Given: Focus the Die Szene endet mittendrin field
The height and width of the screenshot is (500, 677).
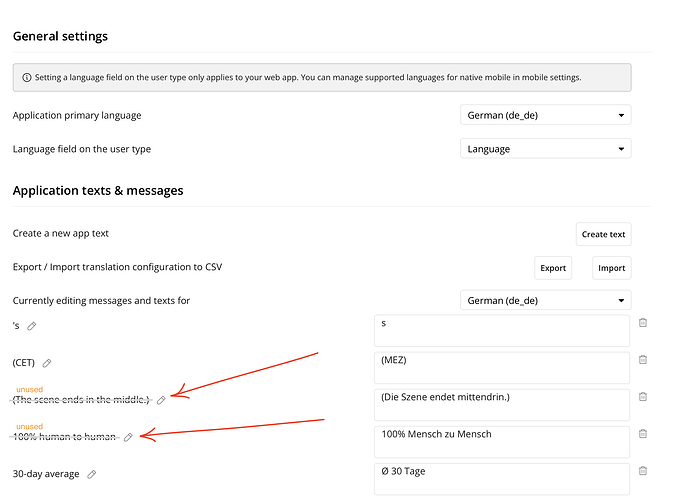Looking at the screenshot, I should click(501, 404).
